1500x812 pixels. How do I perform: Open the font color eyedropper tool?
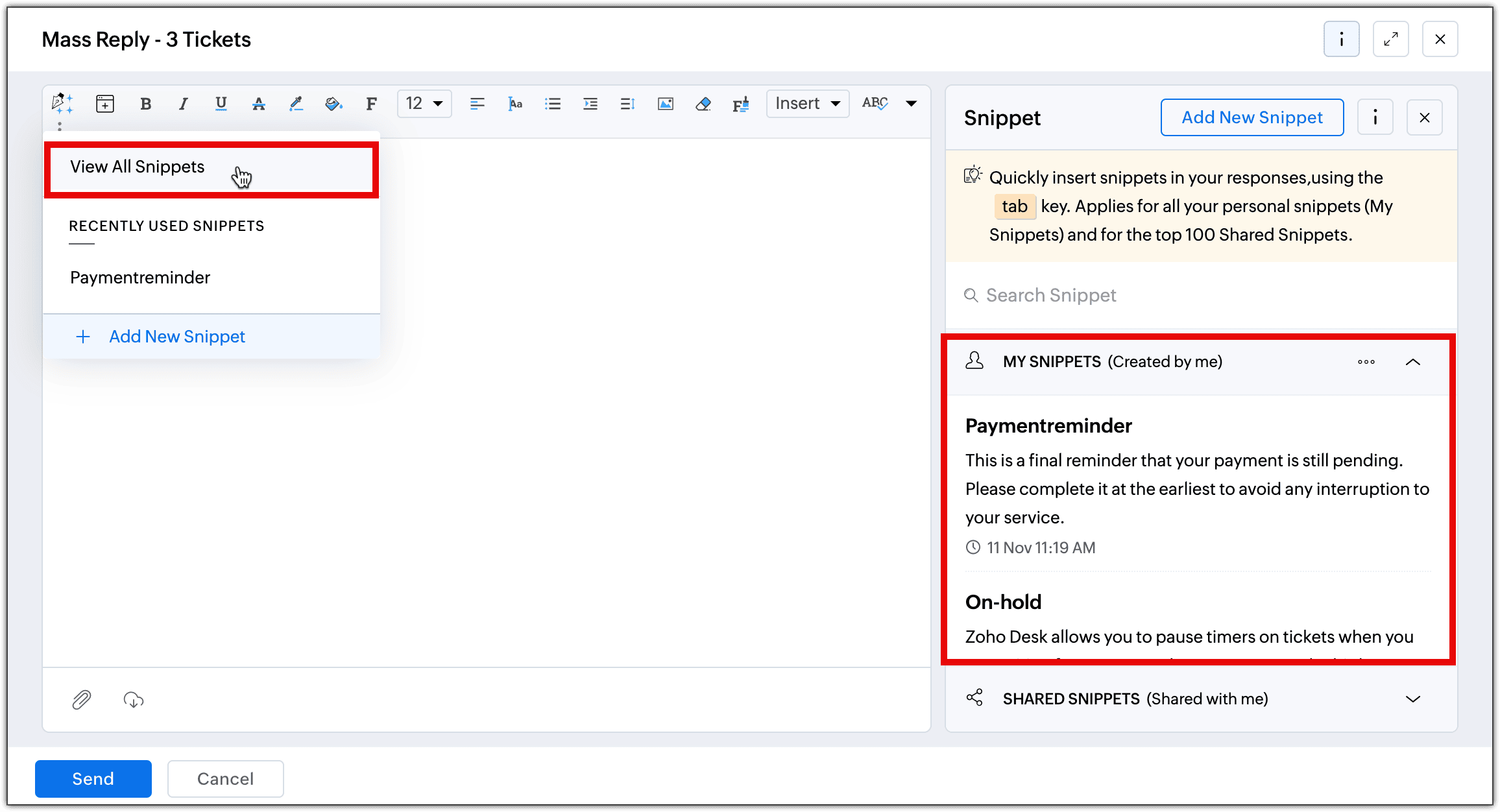(x=296, y=104)
